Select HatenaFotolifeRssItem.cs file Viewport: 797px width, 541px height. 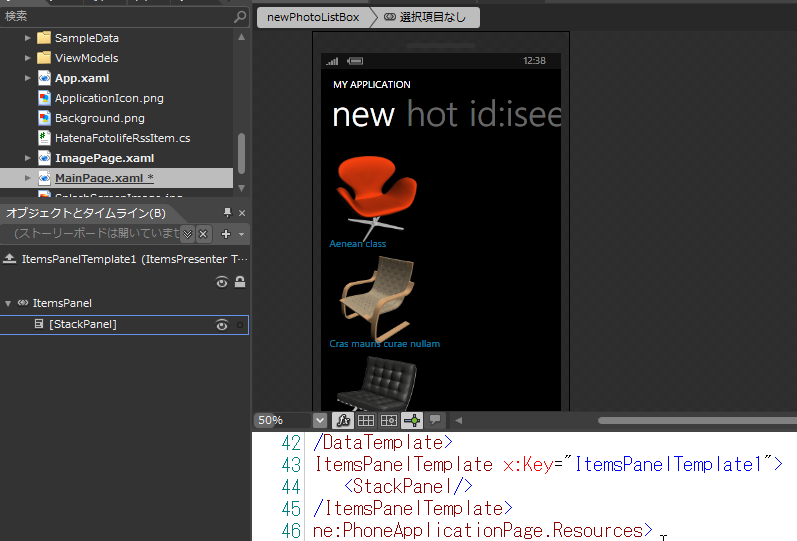point(122,138)
